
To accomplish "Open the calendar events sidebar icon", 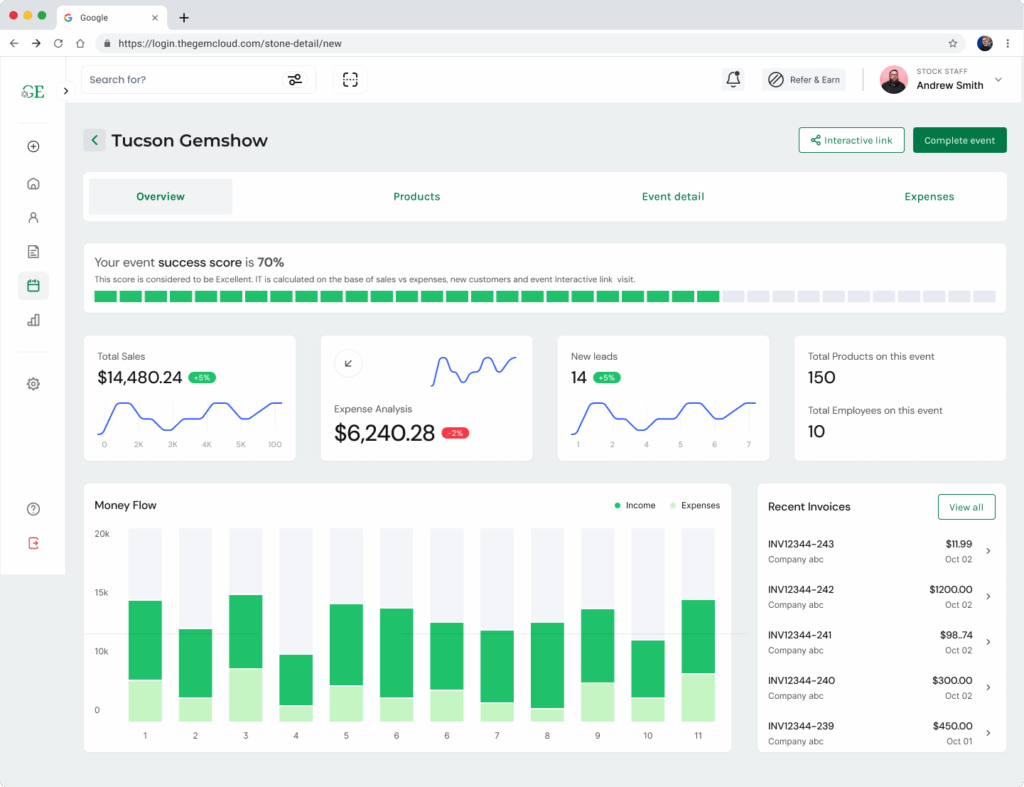I will click(33, 286).
